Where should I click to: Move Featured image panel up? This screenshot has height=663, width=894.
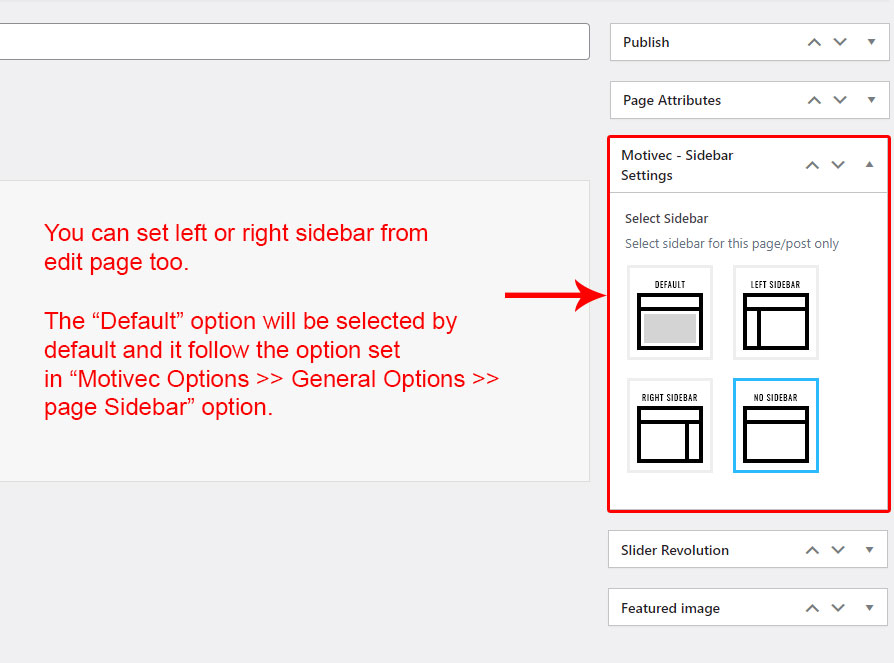812,608
